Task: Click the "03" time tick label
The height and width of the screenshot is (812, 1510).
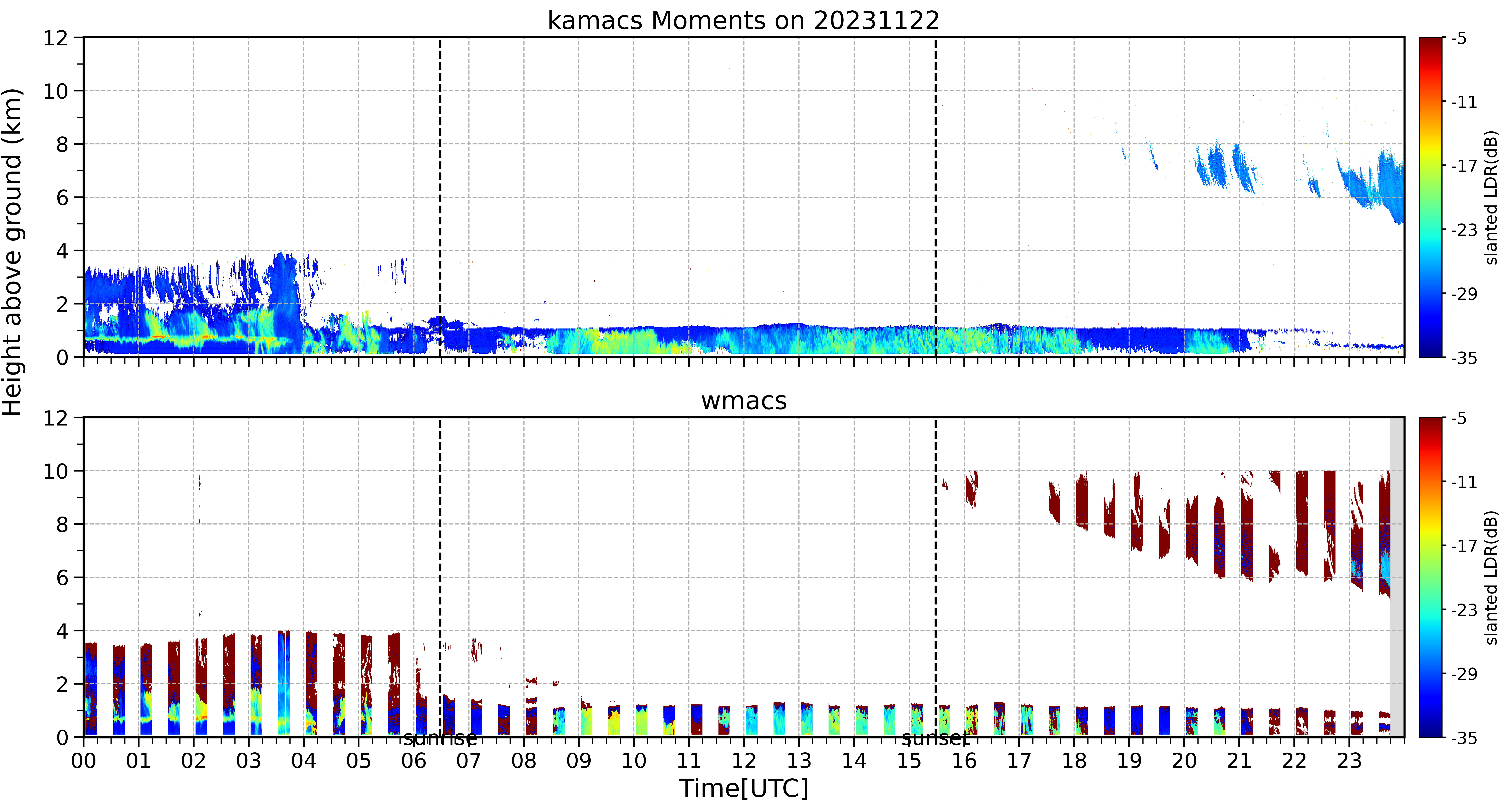Action: (249, 761)
